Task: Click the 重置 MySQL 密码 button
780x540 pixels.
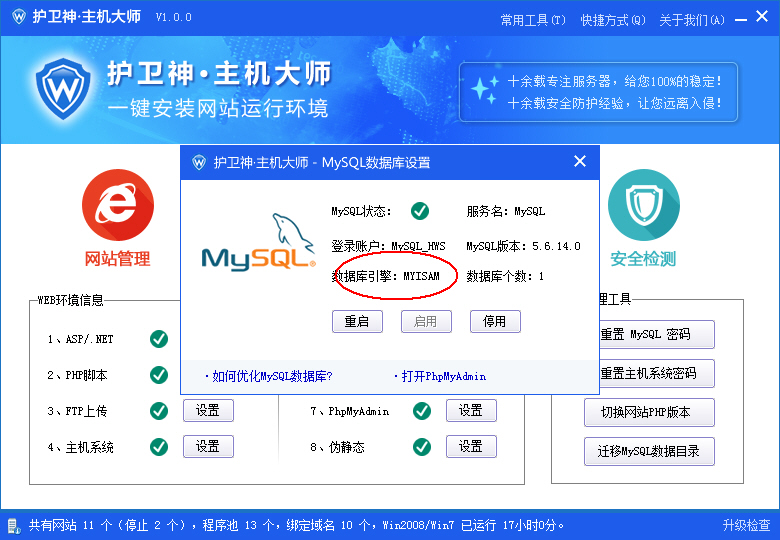Action: click(x=649, y=335)
